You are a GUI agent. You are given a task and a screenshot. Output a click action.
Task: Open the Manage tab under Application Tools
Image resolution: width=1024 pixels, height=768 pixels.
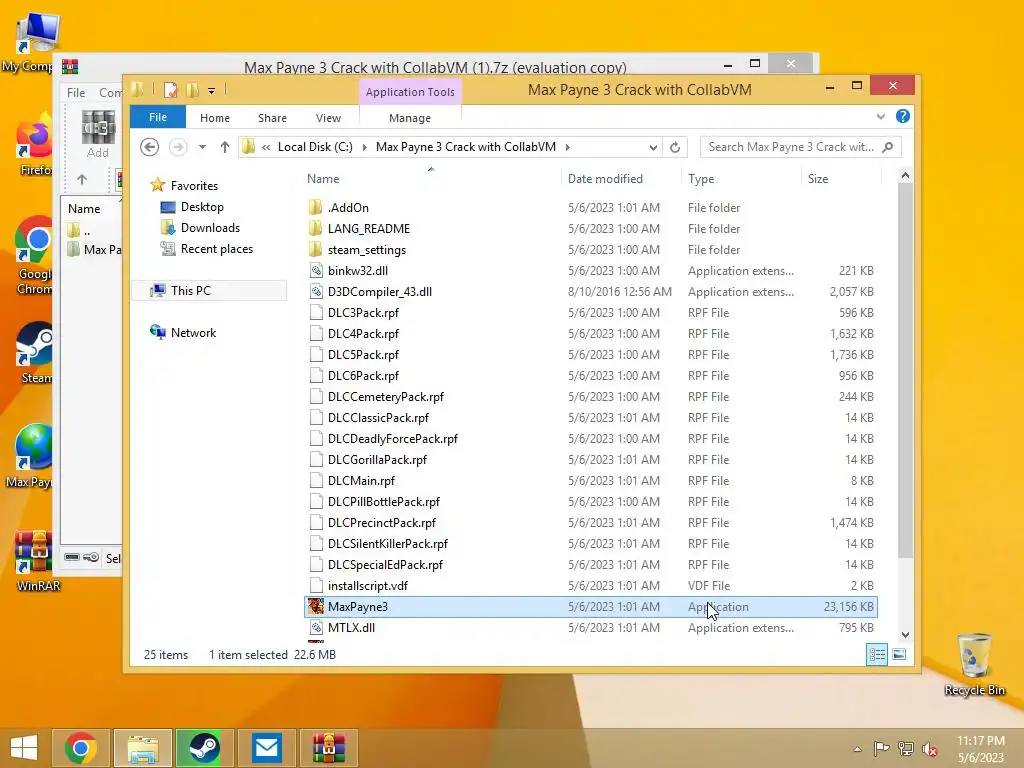[409, 118]
